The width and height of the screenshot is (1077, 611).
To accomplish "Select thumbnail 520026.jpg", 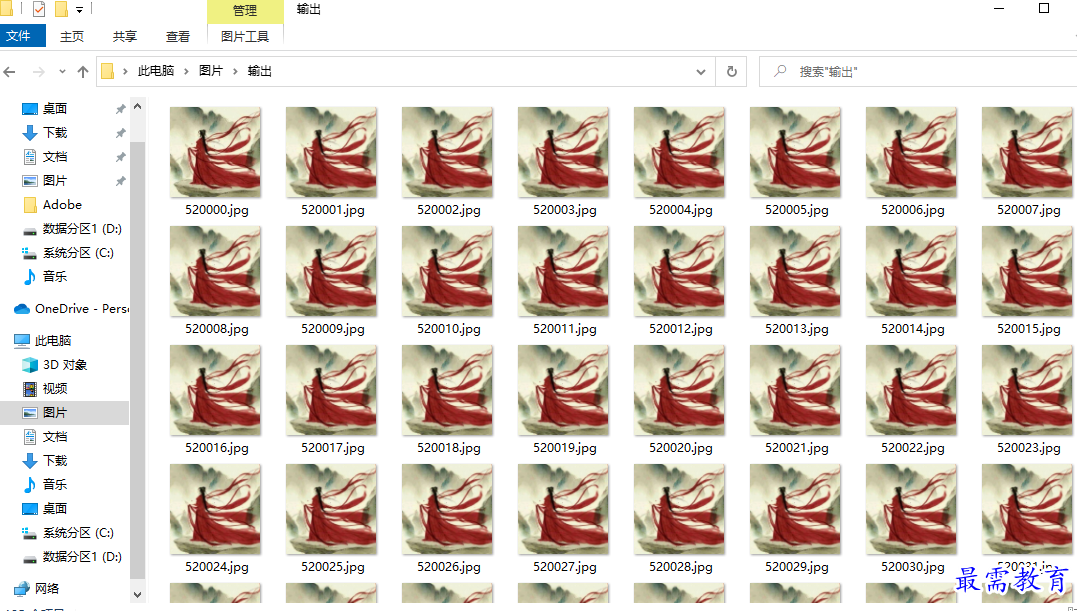I will tap(447, 509).
